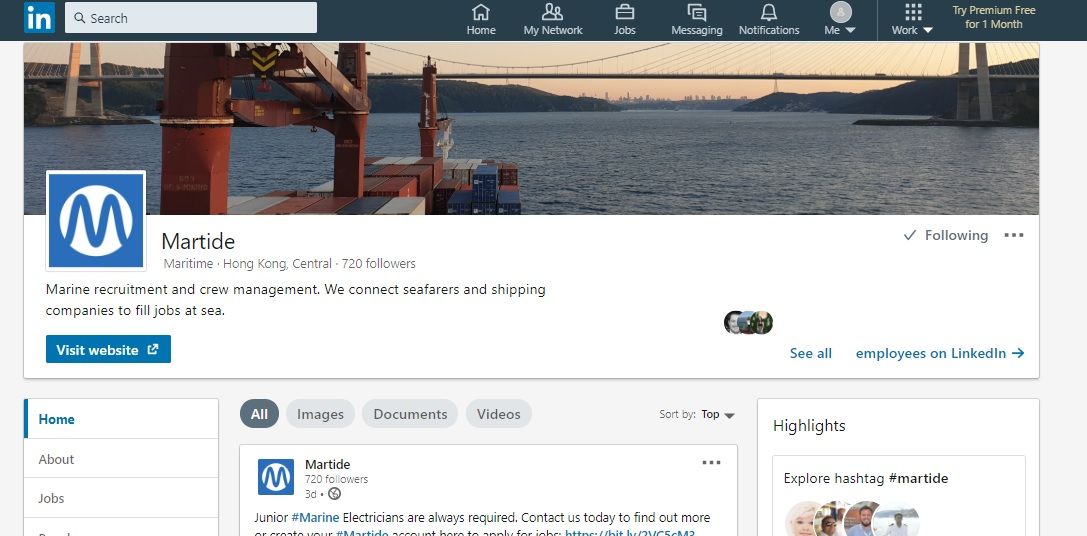Click the employee avatars cluster
This screenshot has width=1087, height=536.
(748, 322)
